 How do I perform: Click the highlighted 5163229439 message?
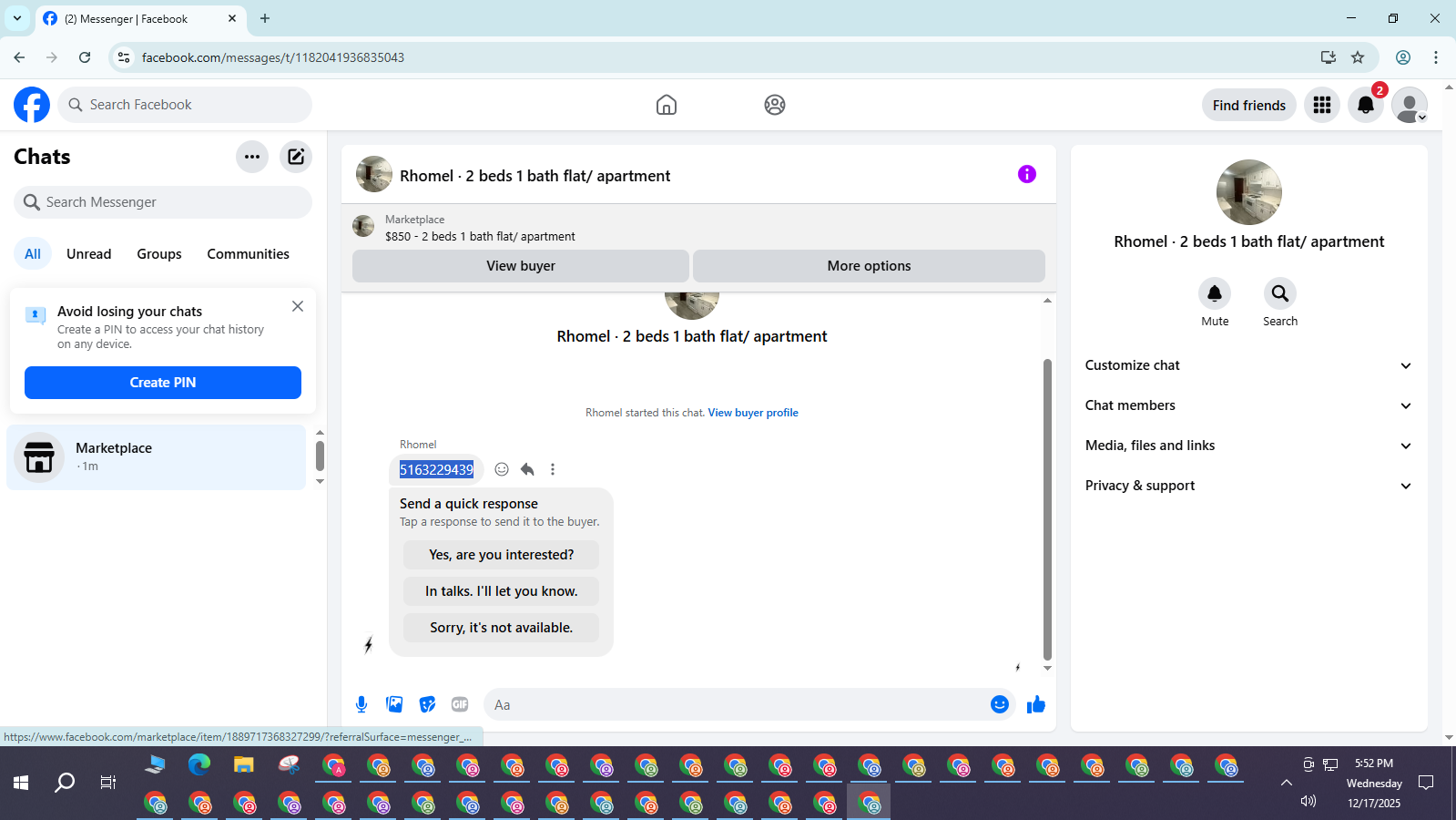tap(437, 469)
